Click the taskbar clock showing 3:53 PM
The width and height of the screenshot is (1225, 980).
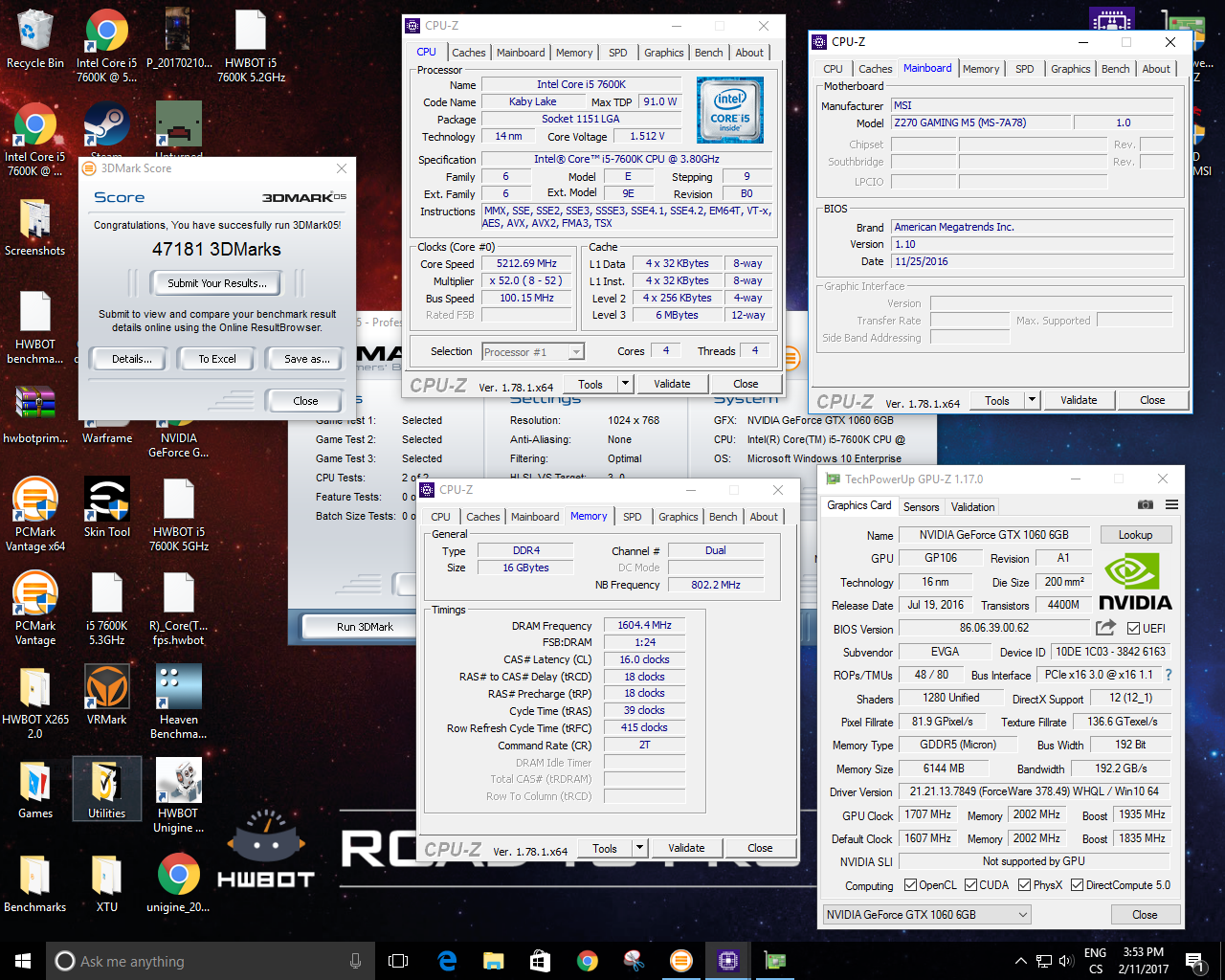point(1143,961)
